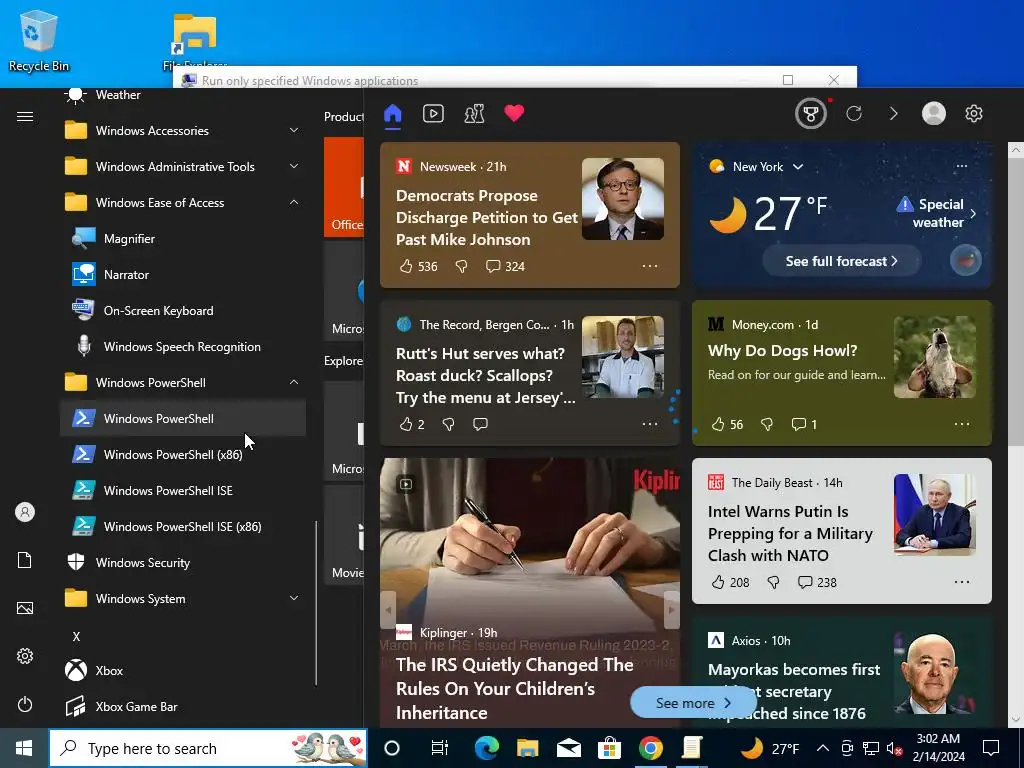The image size is (1024, 768).
Task: Expand the Windows System folder
Action: click(182, 599)
